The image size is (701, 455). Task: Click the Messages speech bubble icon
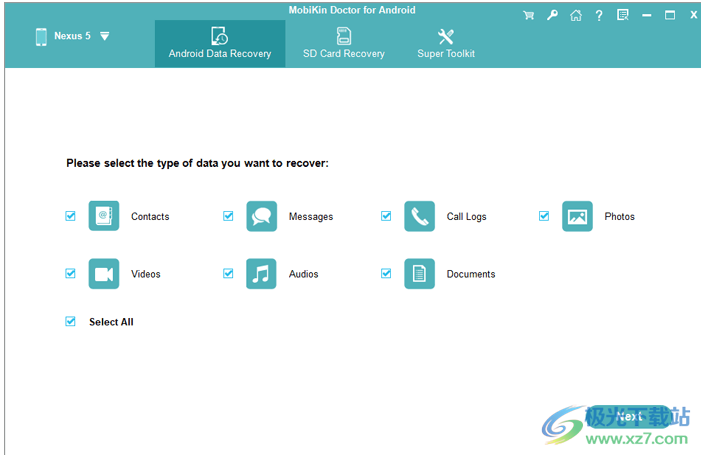pyautogui.click(x=261, y=216)
